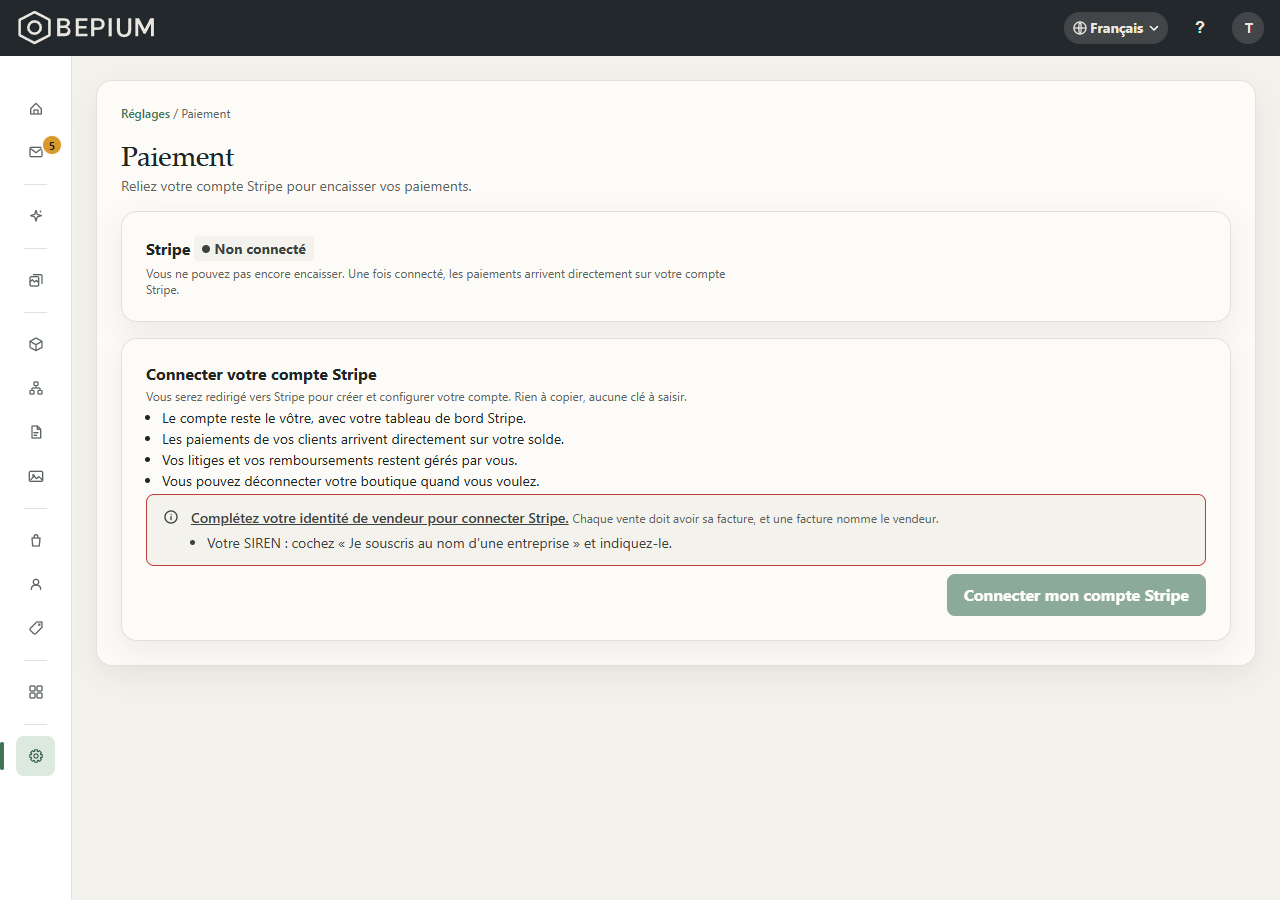Click the Paiement breadcrumb text
The width and height of the screenshot is (1280, 900).
click(206, 114)
